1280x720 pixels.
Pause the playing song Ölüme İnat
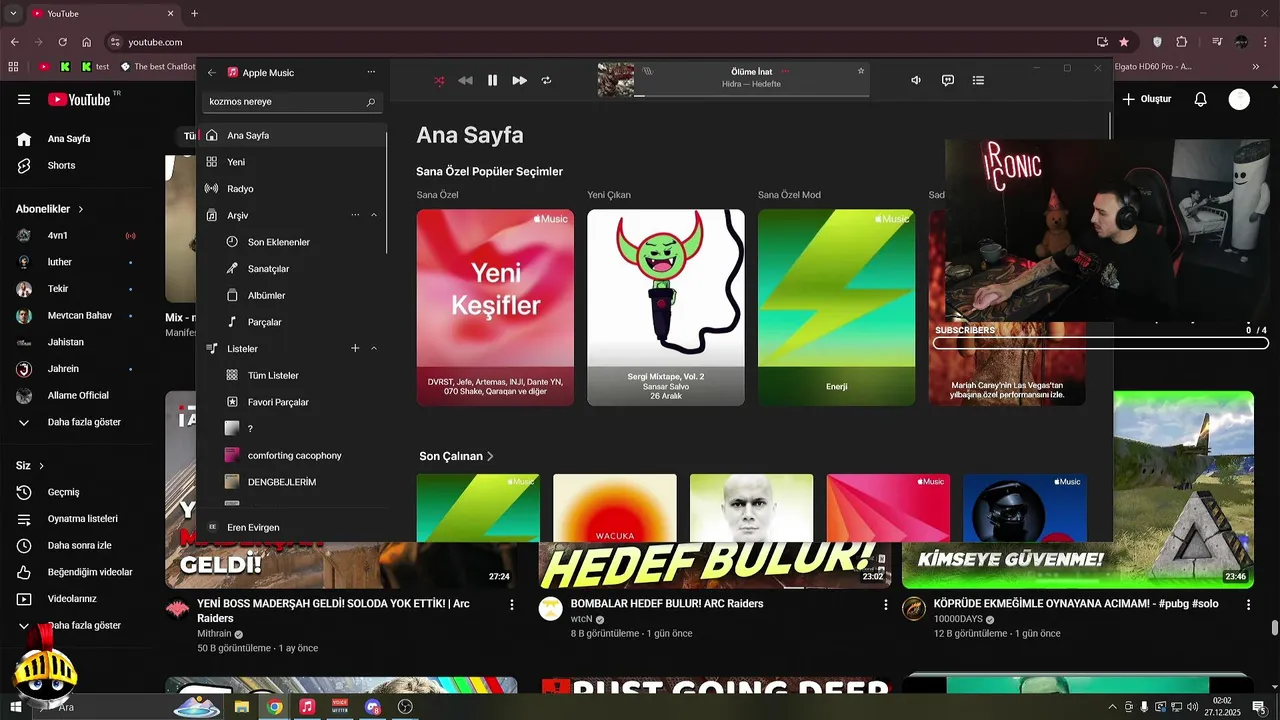click(492, 80)
